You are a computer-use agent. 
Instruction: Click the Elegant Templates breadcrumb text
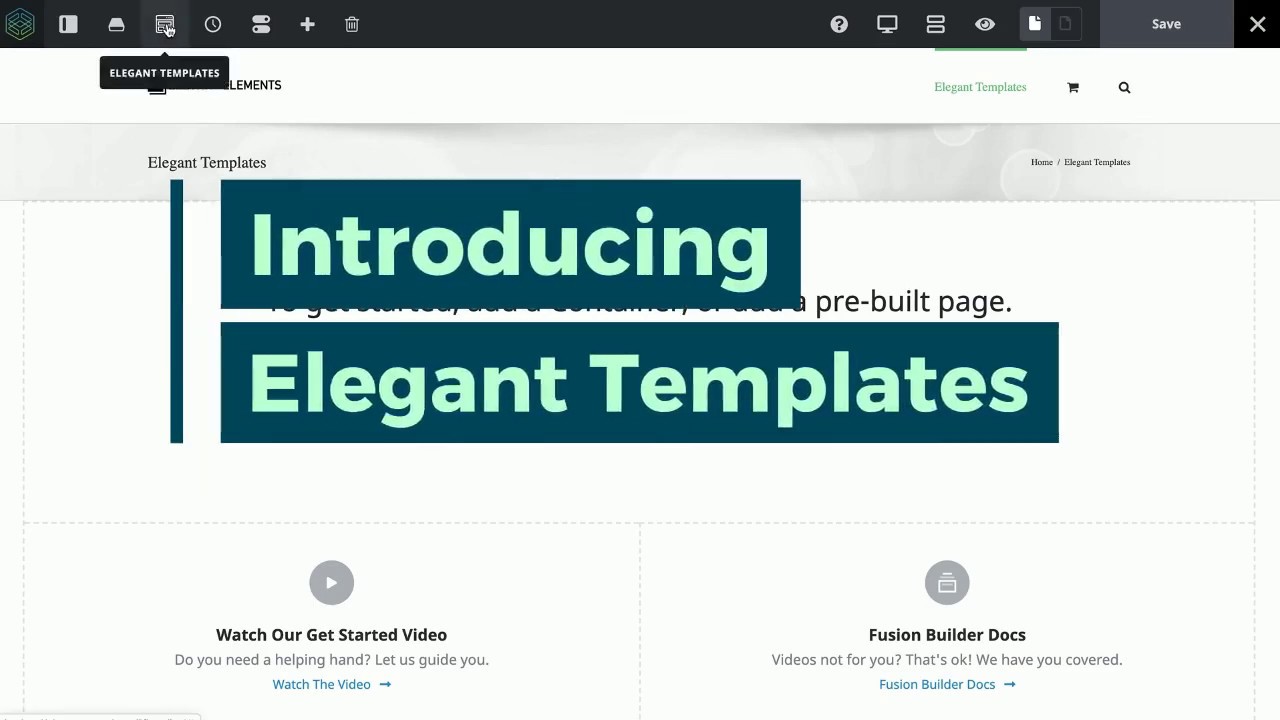tap(1097, 162)
